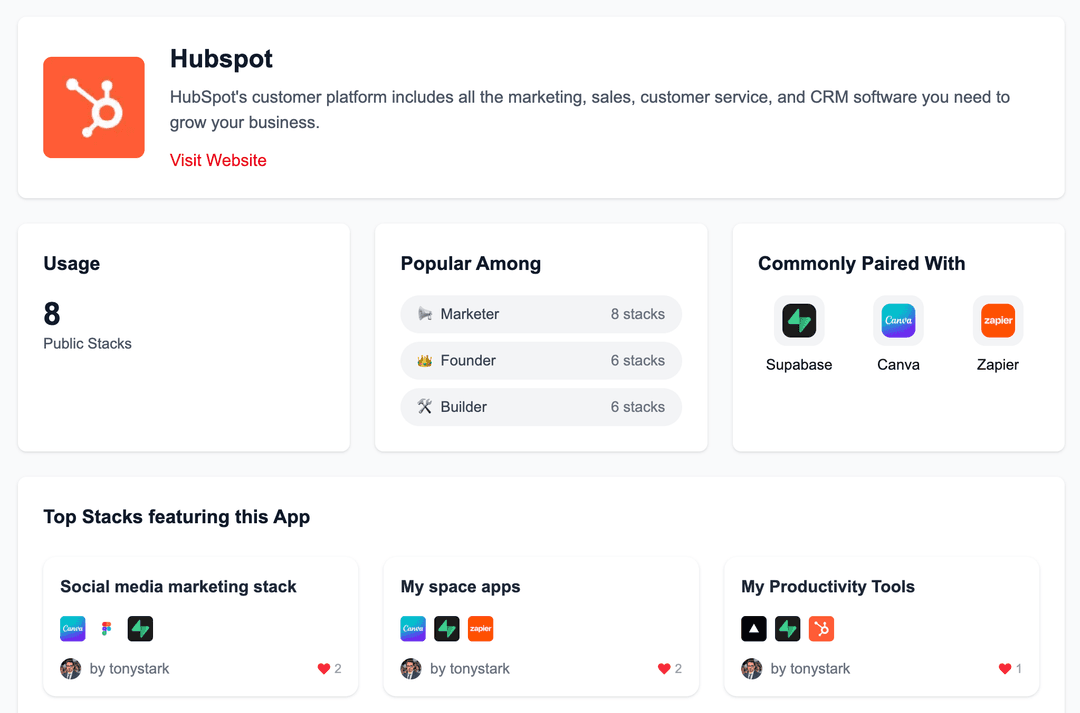Select the Builder stacks row
The image size is (1080, 713).
[541, 407]
